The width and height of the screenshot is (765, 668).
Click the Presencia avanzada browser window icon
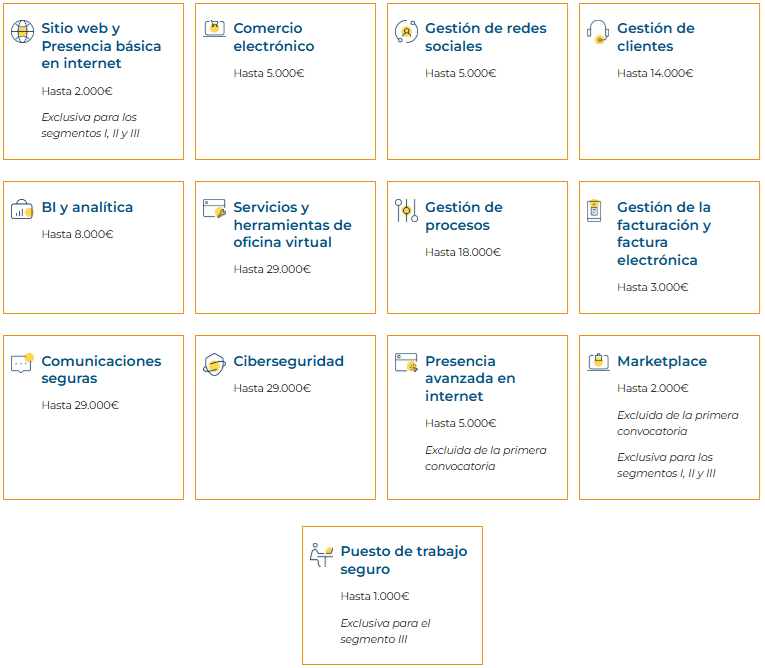406,363
